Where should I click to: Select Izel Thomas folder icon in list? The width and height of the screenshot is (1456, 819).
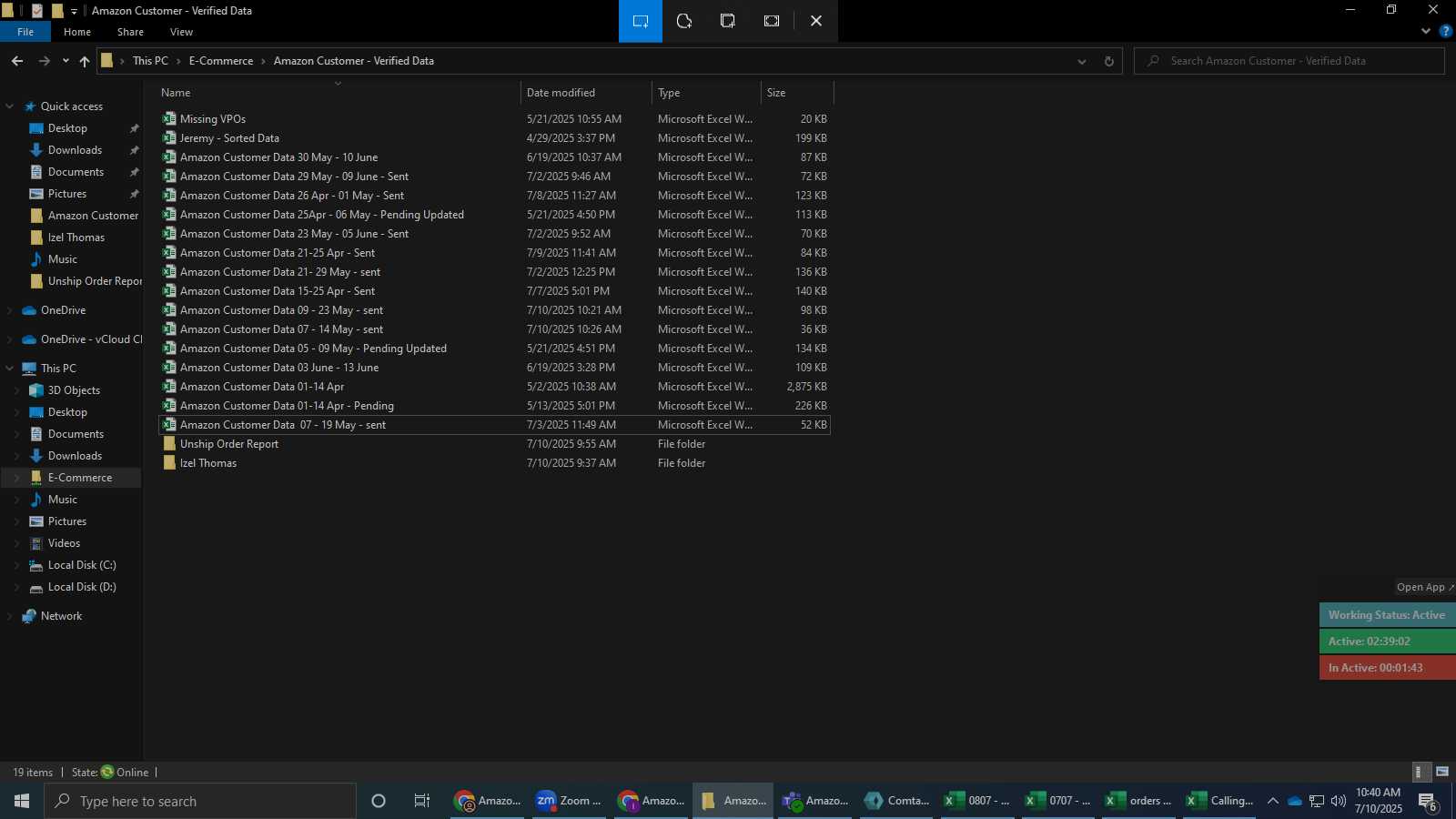click(169, 463)
